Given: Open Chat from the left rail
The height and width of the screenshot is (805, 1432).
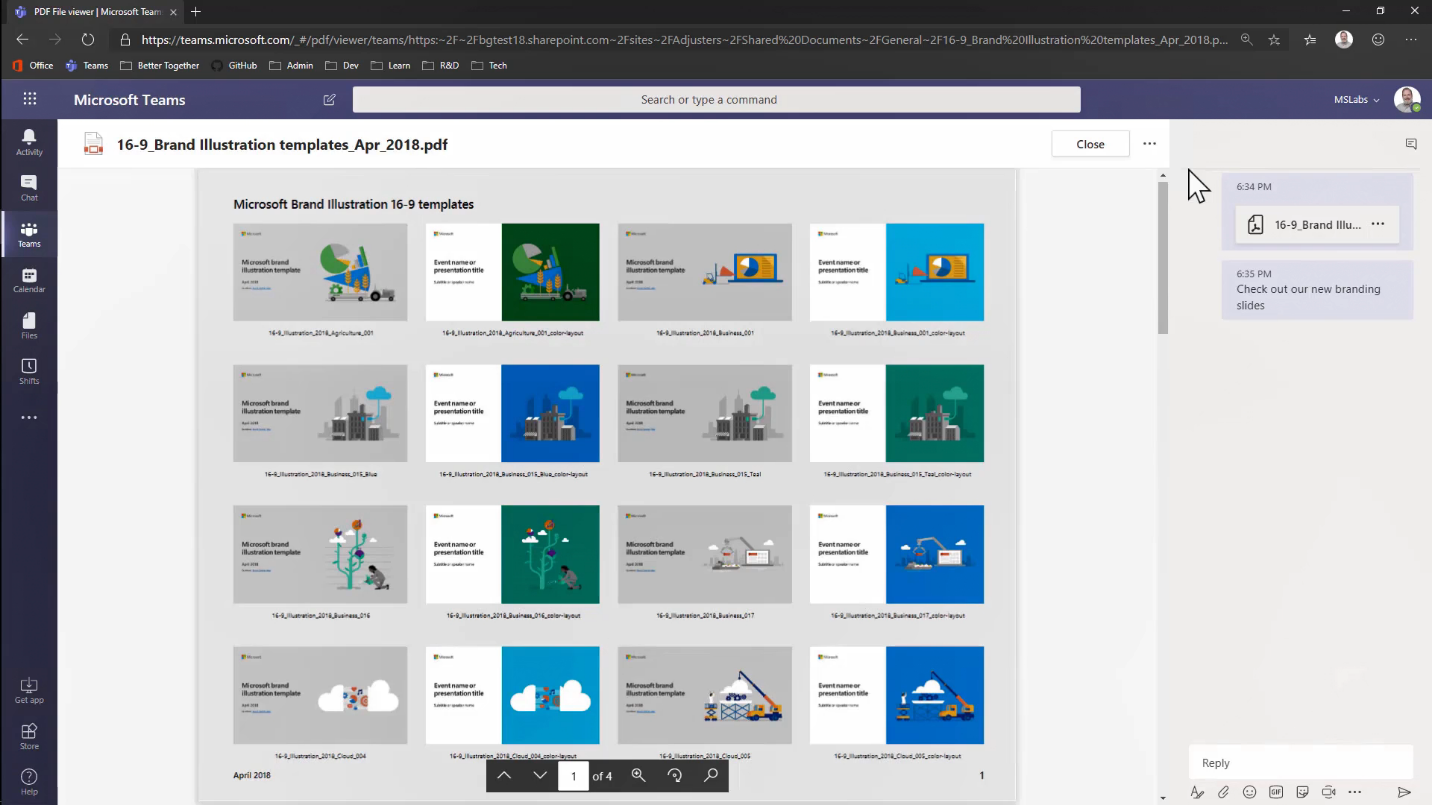Looking at the screenshot, I should coord(29,188).
